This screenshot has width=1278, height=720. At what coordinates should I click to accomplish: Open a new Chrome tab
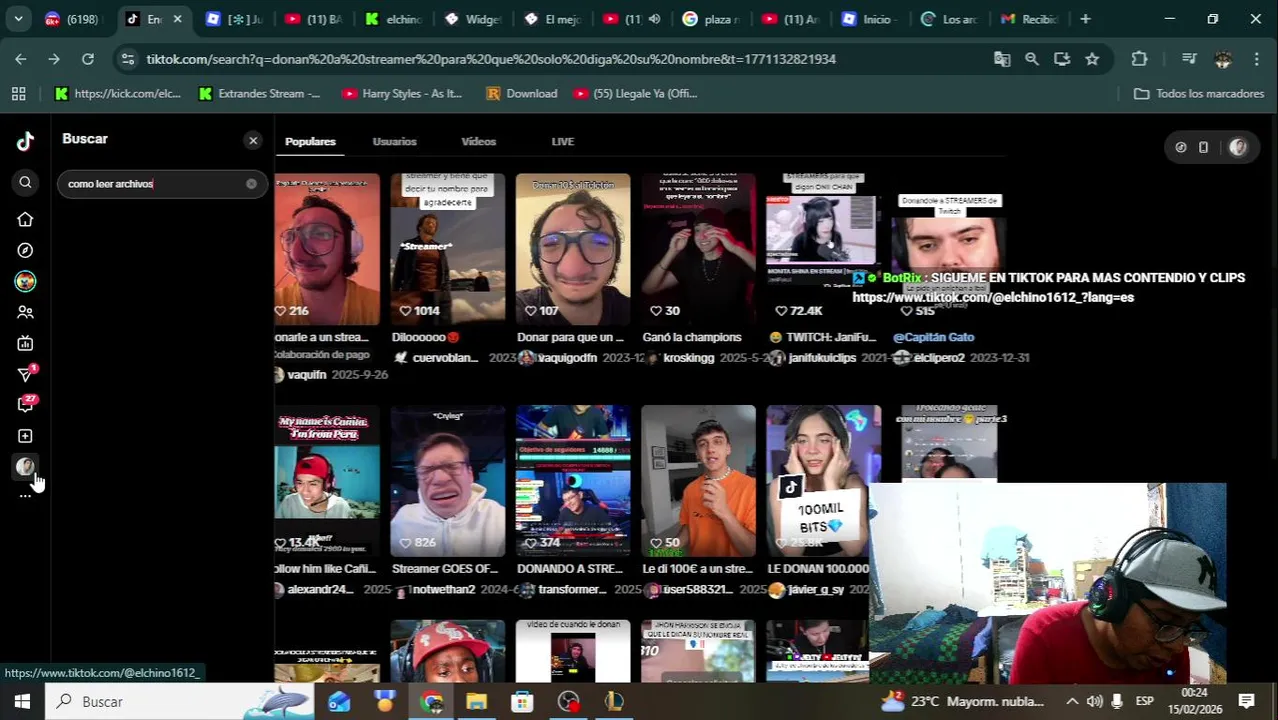click(1085, 19)
